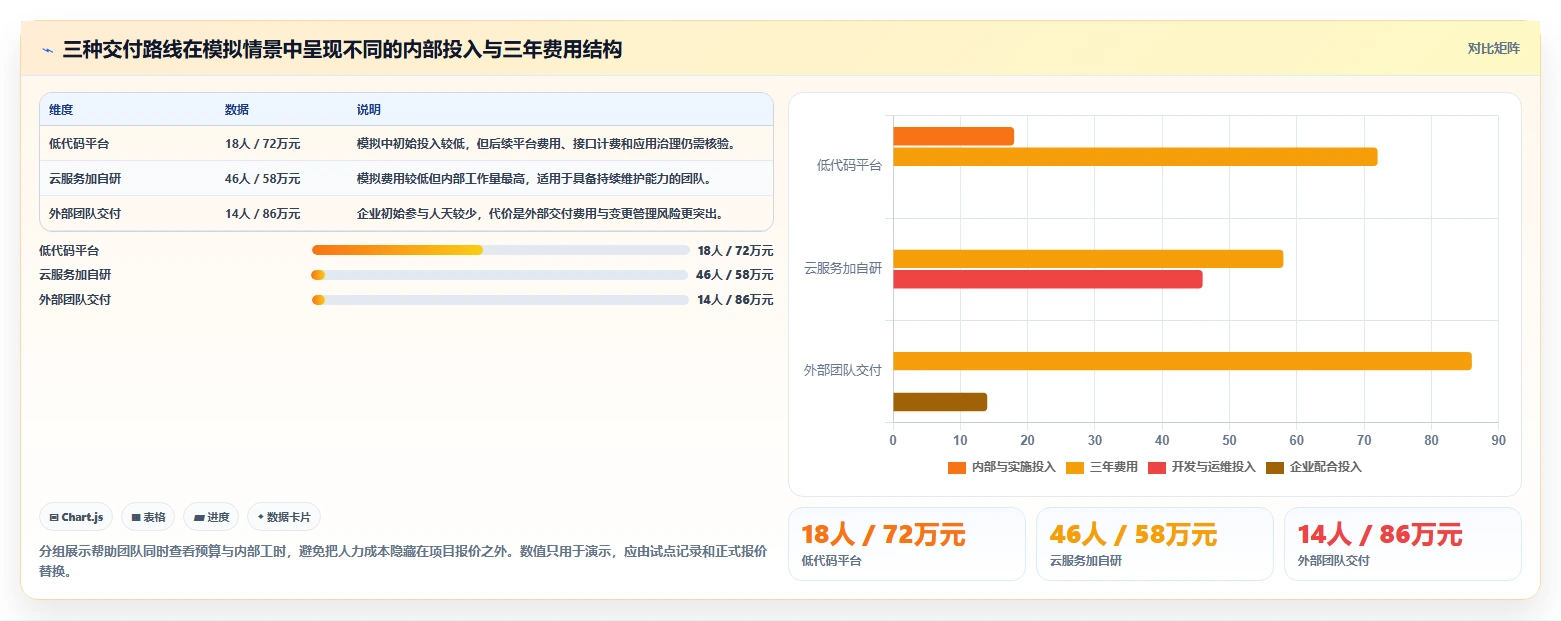1561x621 pixels.
Task: Click chart axis label 低代码平台
Action: point(849,166)
